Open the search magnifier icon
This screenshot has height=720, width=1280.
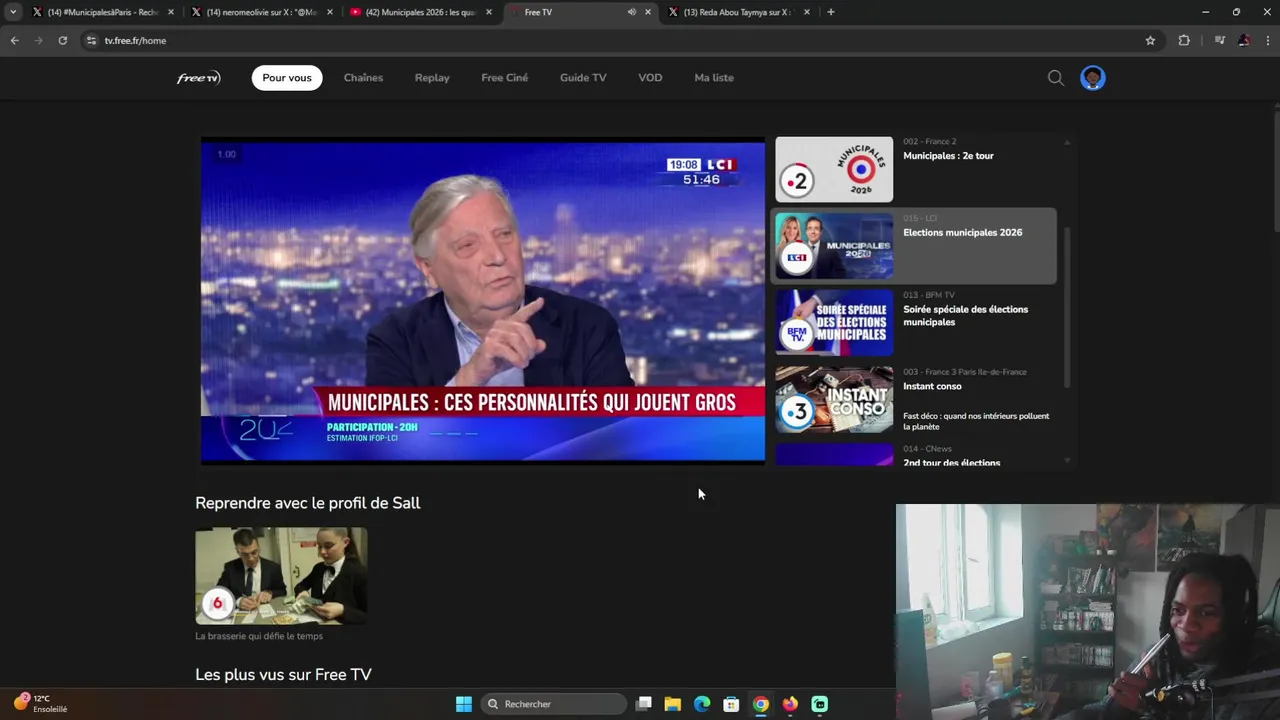coord(1056,78)
